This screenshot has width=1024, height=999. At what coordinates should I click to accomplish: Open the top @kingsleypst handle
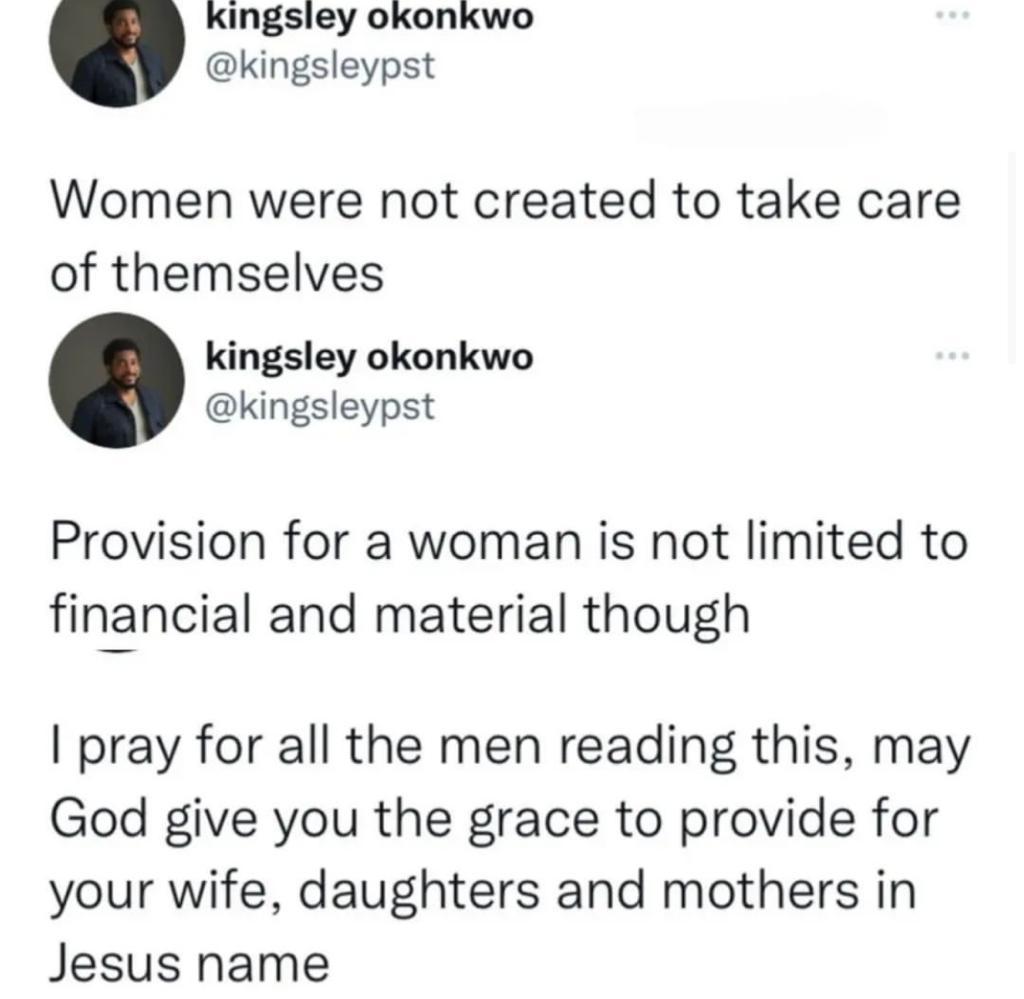320,68
